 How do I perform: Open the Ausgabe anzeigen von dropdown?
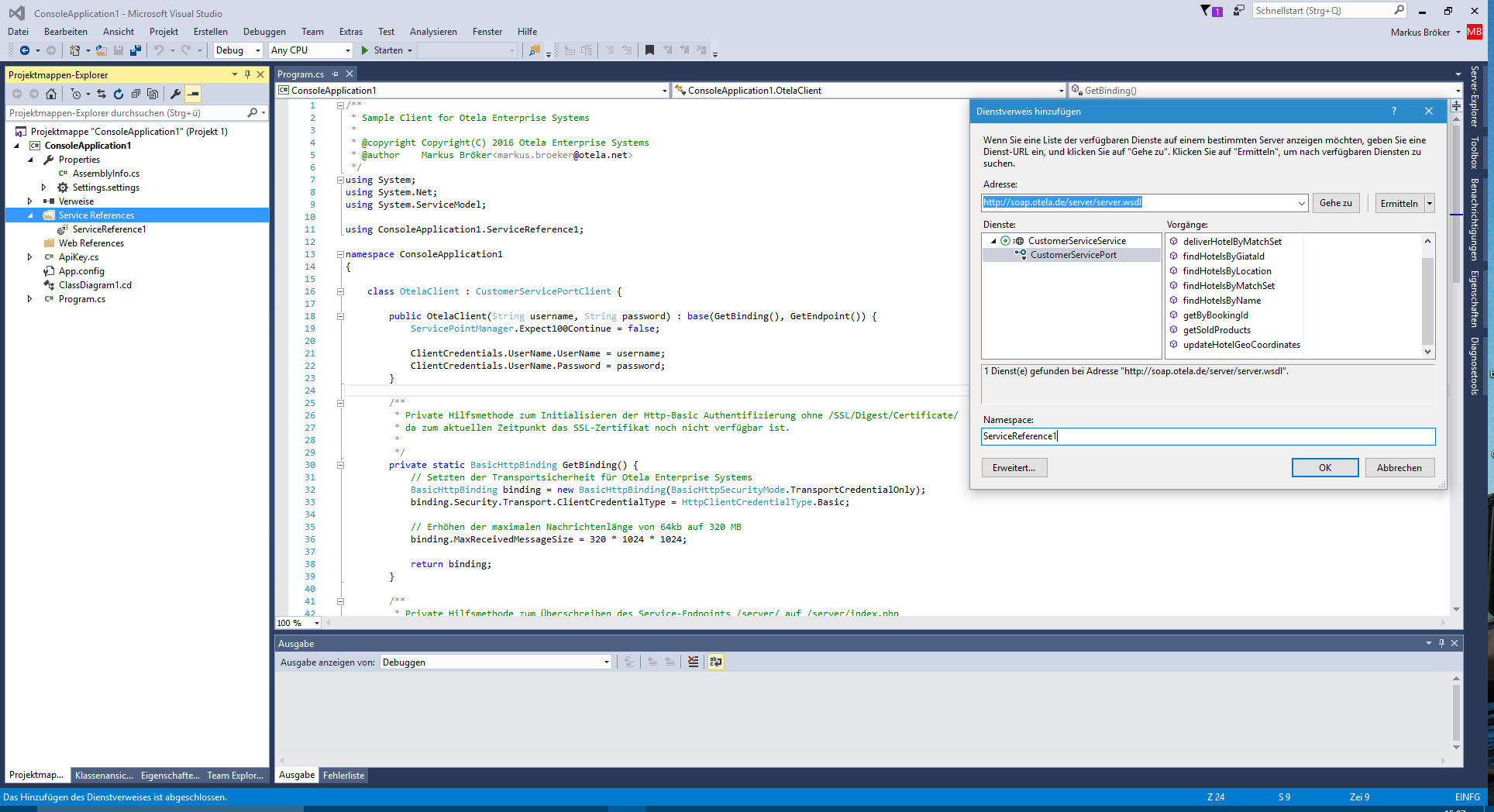pos(605,662)
